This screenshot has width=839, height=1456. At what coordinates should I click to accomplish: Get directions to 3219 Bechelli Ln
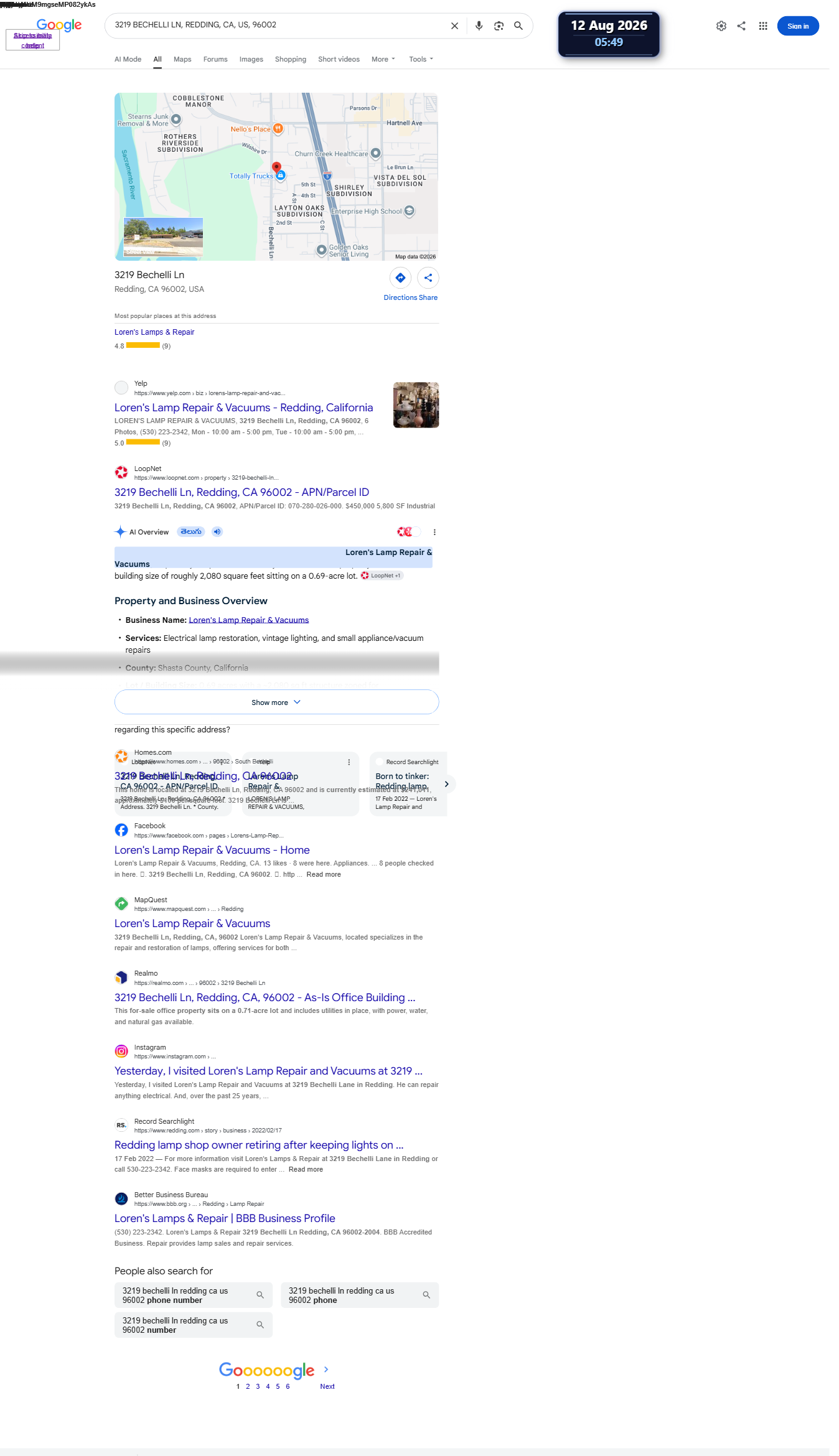400,278
